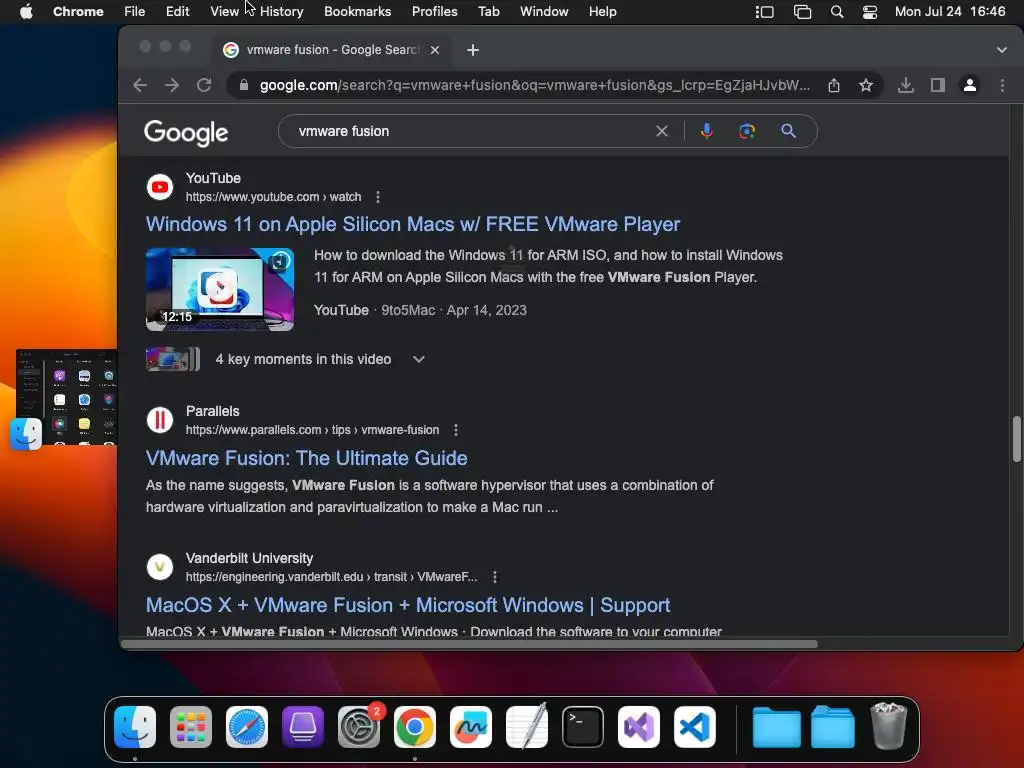Clear the search box text
This screenshot has height=768, width=1024.
pos(662,131)
